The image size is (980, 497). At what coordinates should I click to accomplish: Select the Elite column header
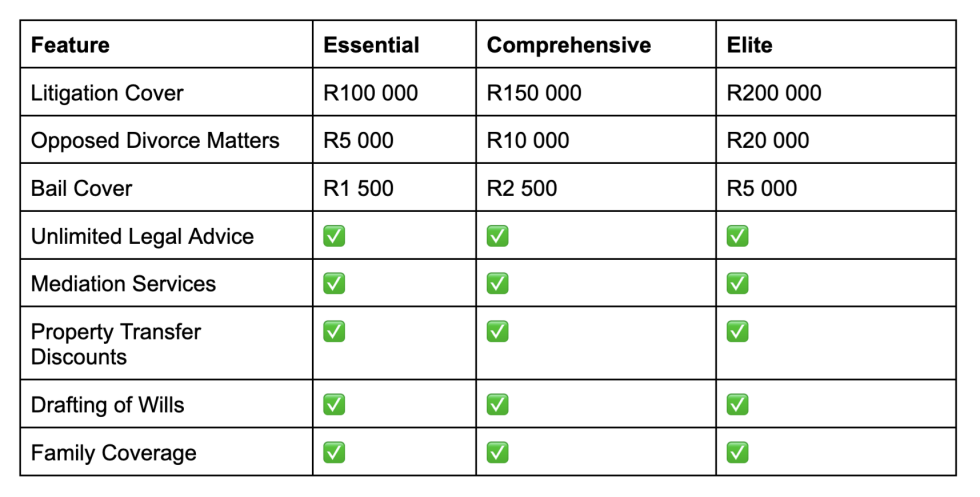click(836, 44)
